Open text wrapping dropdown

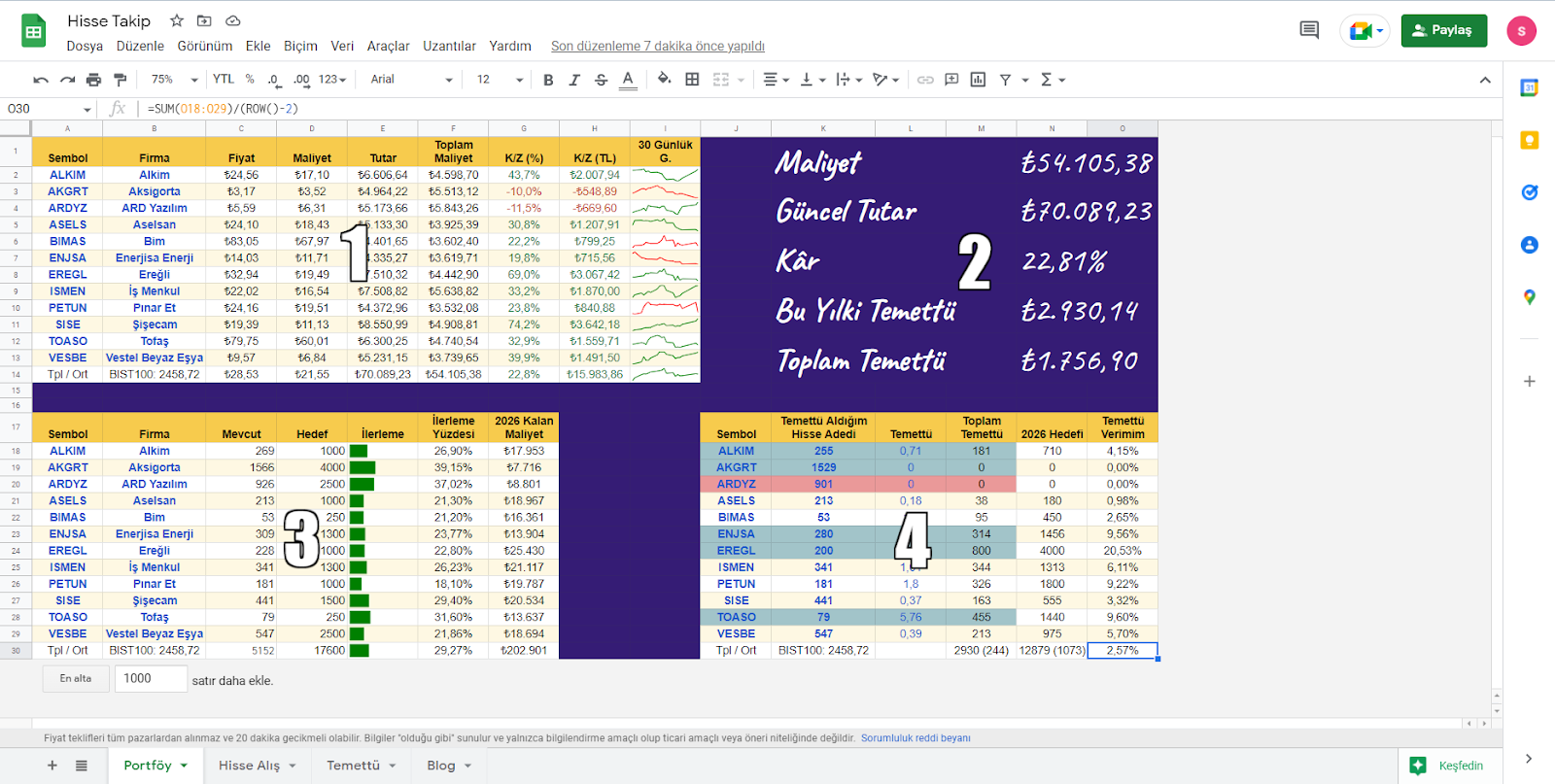tap(848, 80)
